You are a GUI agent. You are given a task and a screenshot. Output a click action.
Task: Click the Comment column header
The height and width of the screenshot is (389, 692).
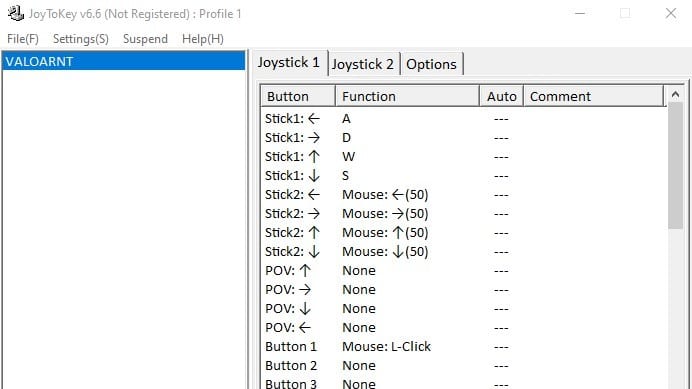pyautogui.click(x=593, y=96)
